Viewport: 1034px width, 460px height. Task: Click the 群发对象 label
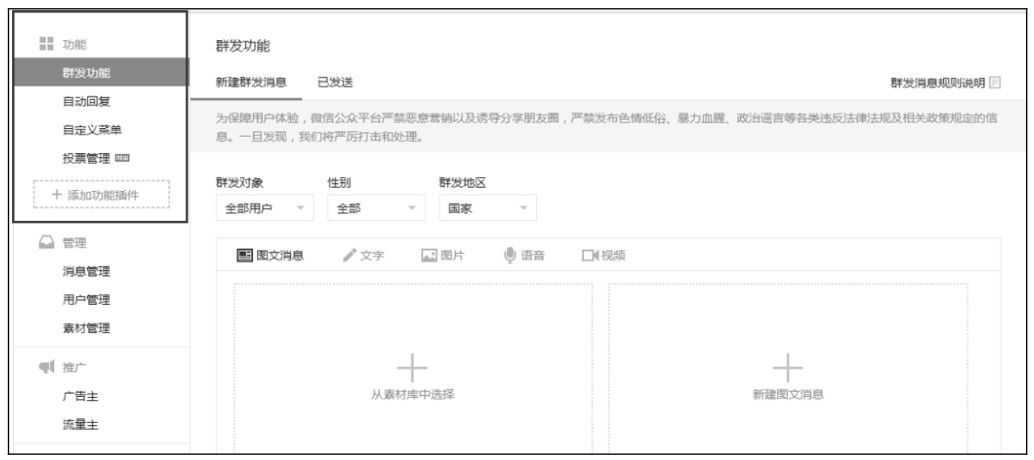point(240,183)
